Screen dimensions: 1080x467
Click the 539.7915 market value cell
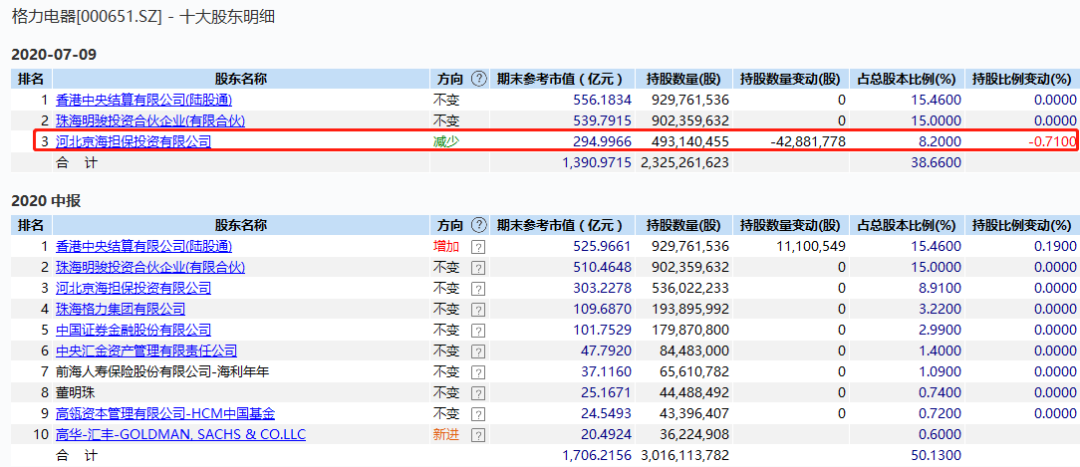pos(603,121)
